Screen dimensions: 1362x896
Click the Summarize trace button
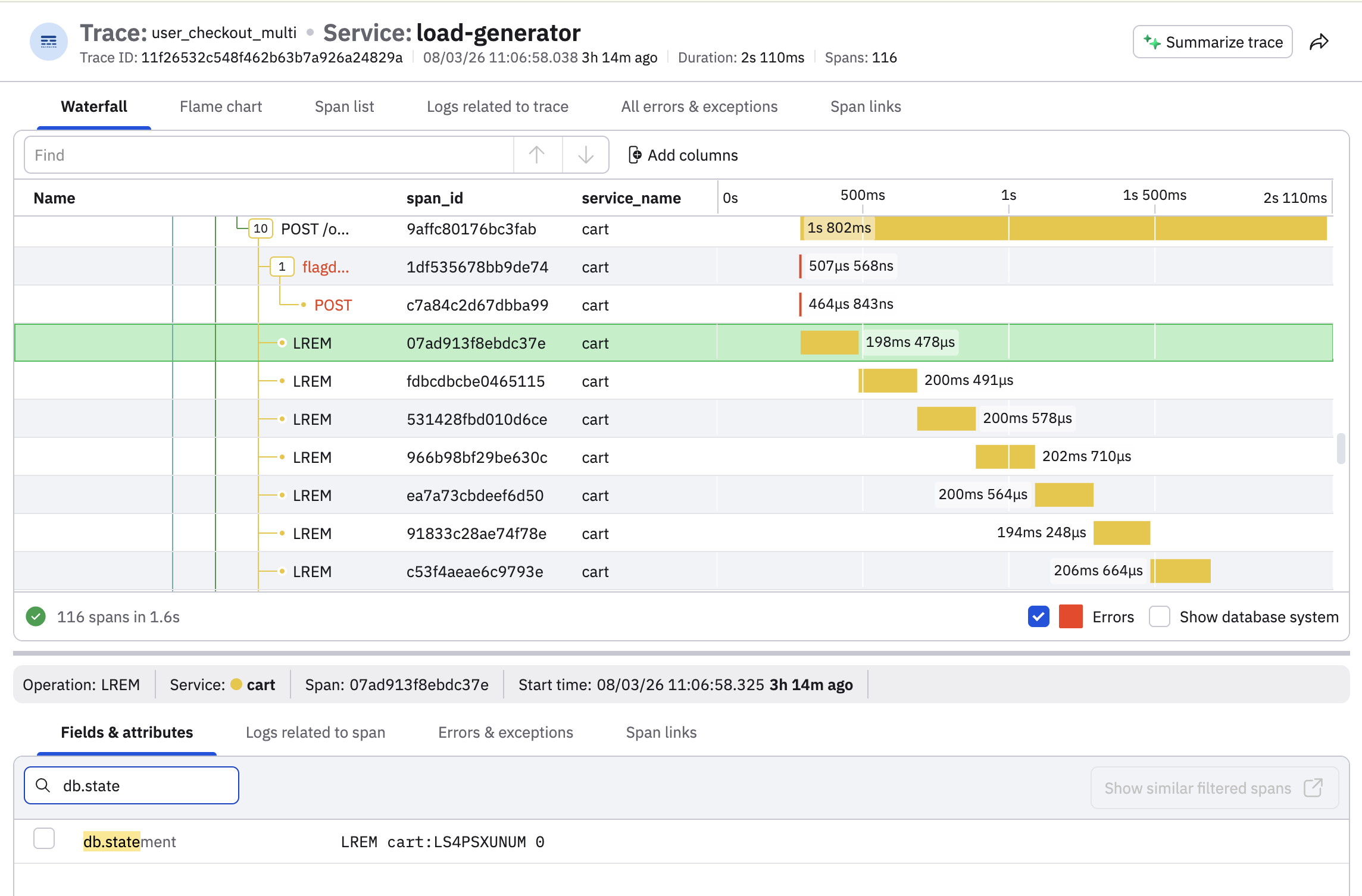(1213, 42)
